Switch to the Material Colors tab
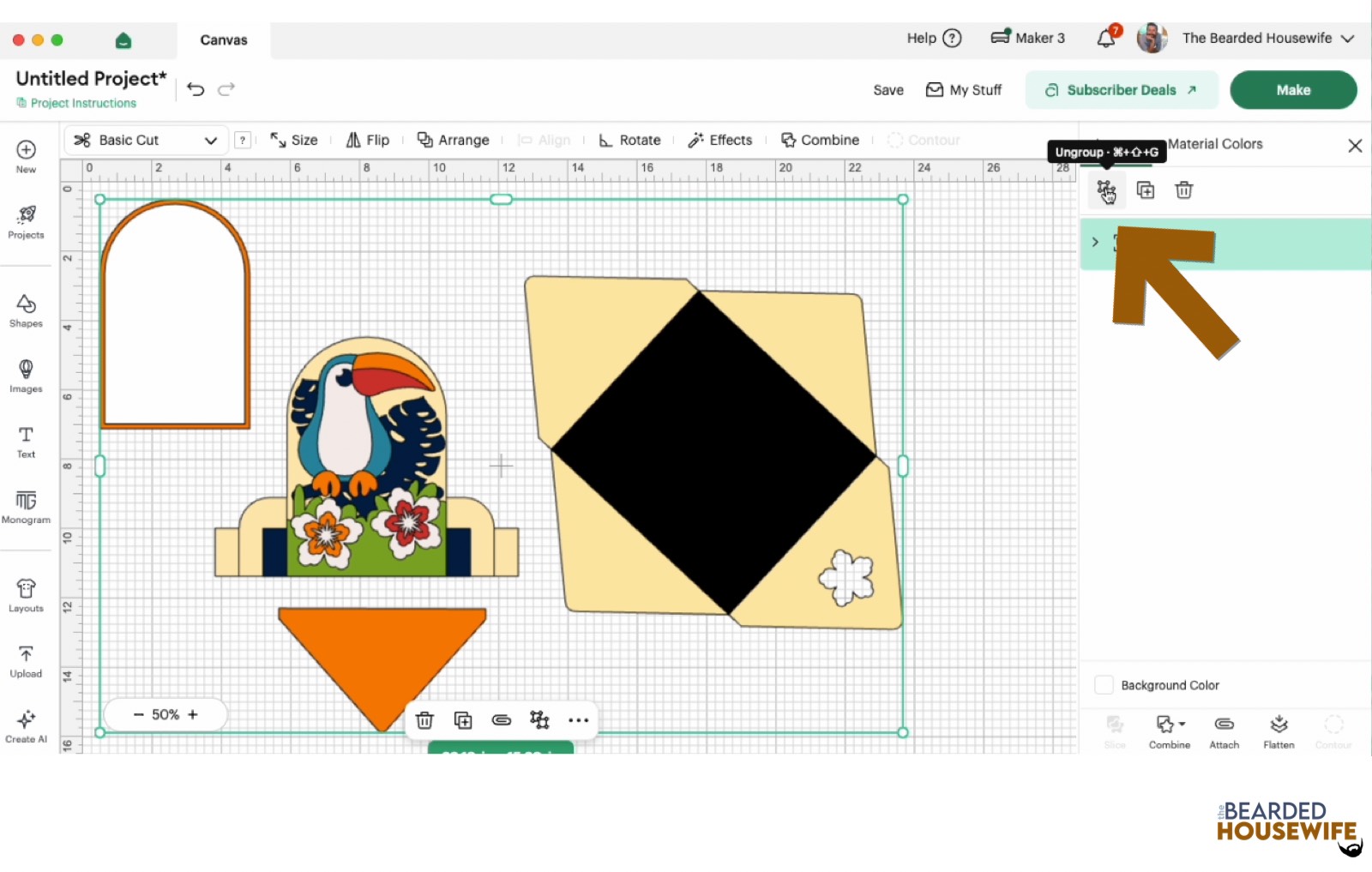This screenshot has width=1372, height=872. (1215, 144)
